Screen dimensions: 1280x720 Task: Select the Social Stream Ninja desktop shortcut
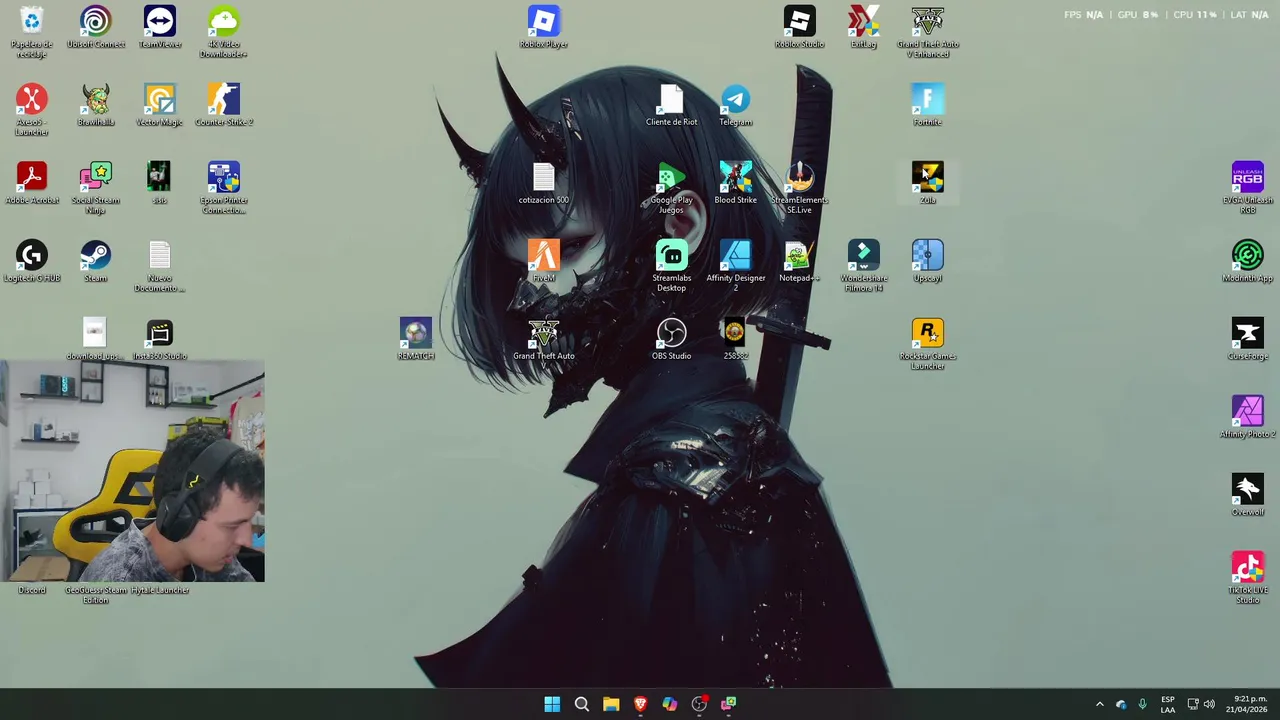pyautogui.click(x=96, y=188)
